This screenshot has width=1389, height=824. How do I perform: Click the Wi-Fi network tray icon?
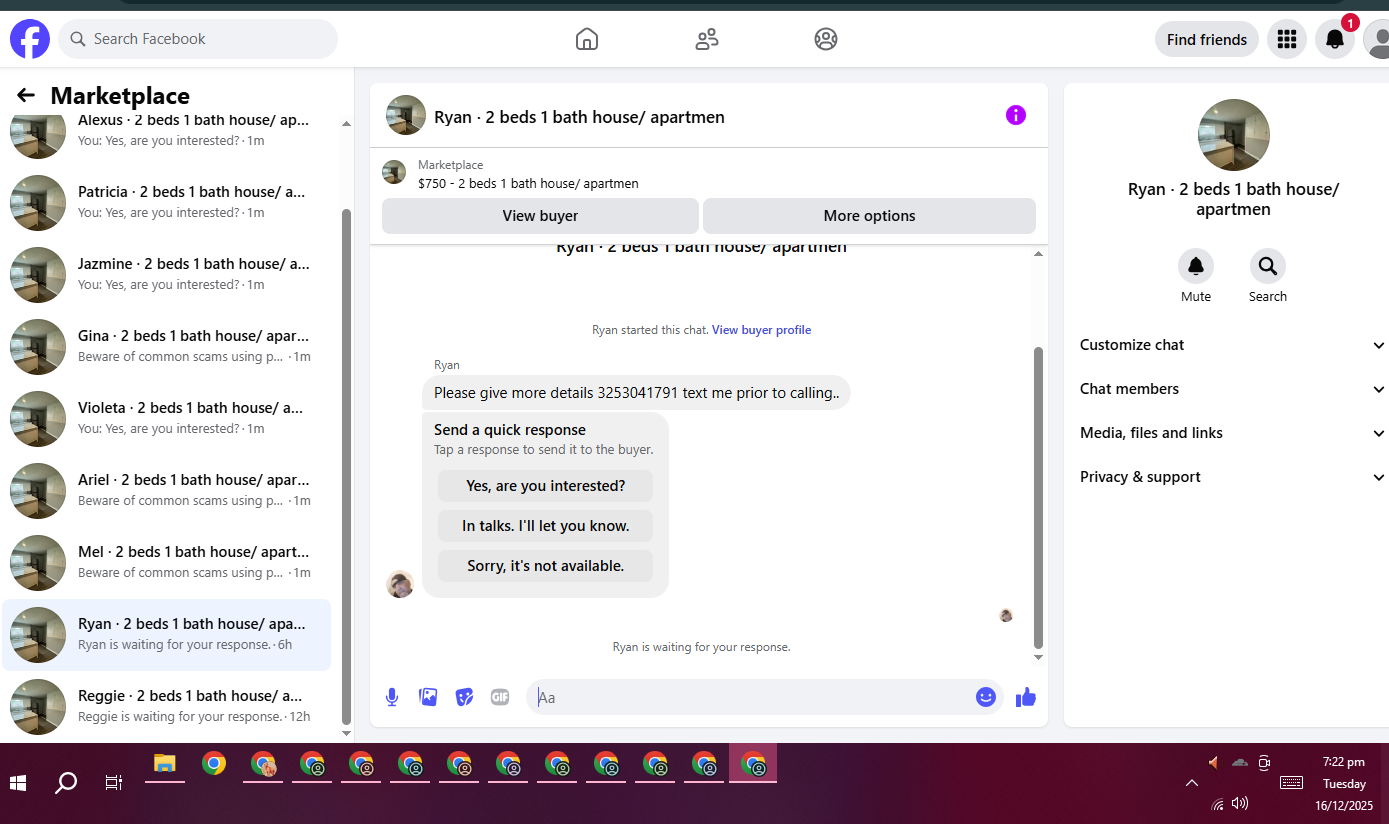pos(1217,803)
